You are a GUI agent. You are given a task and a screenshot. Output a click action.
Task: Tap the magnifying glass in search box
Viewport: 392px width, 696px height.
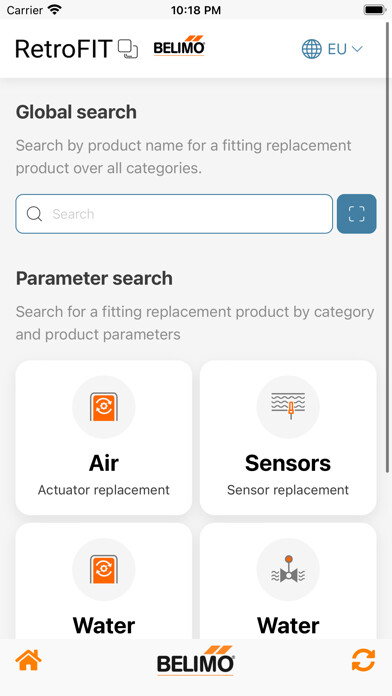(x=34, y=214)
